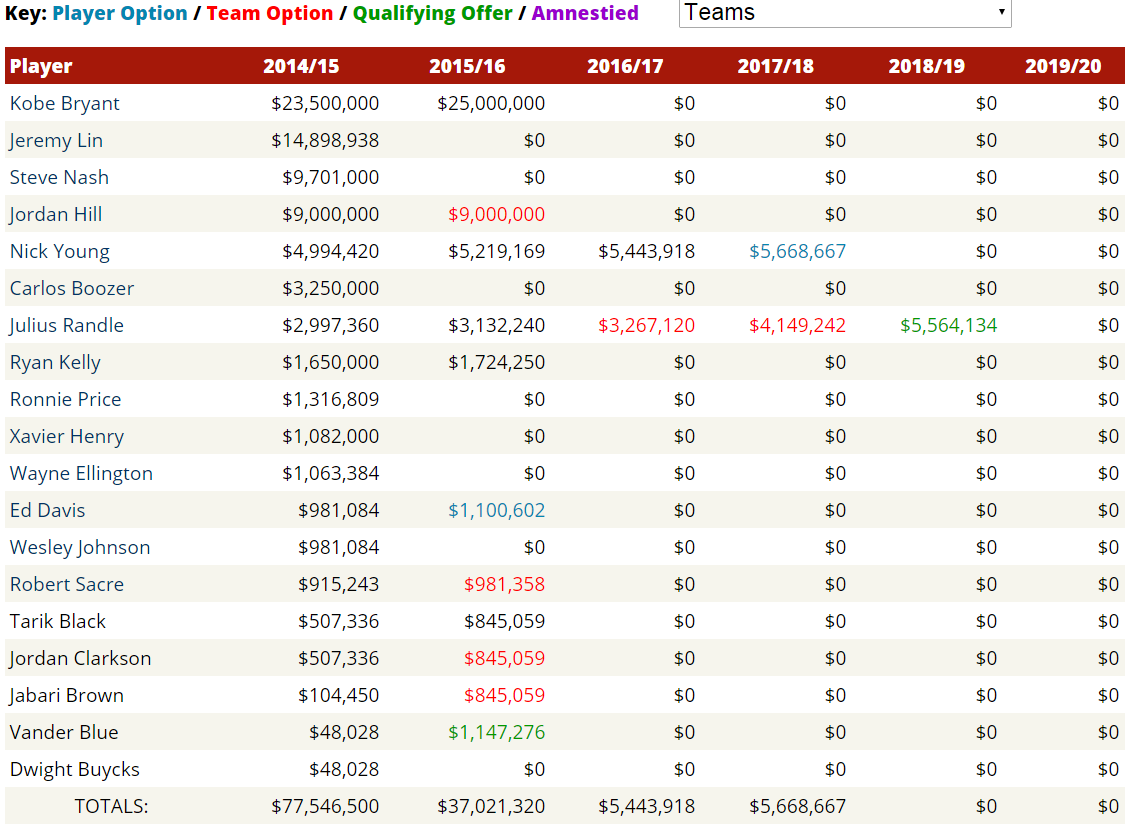Click the Player column header

pos(41,67)
